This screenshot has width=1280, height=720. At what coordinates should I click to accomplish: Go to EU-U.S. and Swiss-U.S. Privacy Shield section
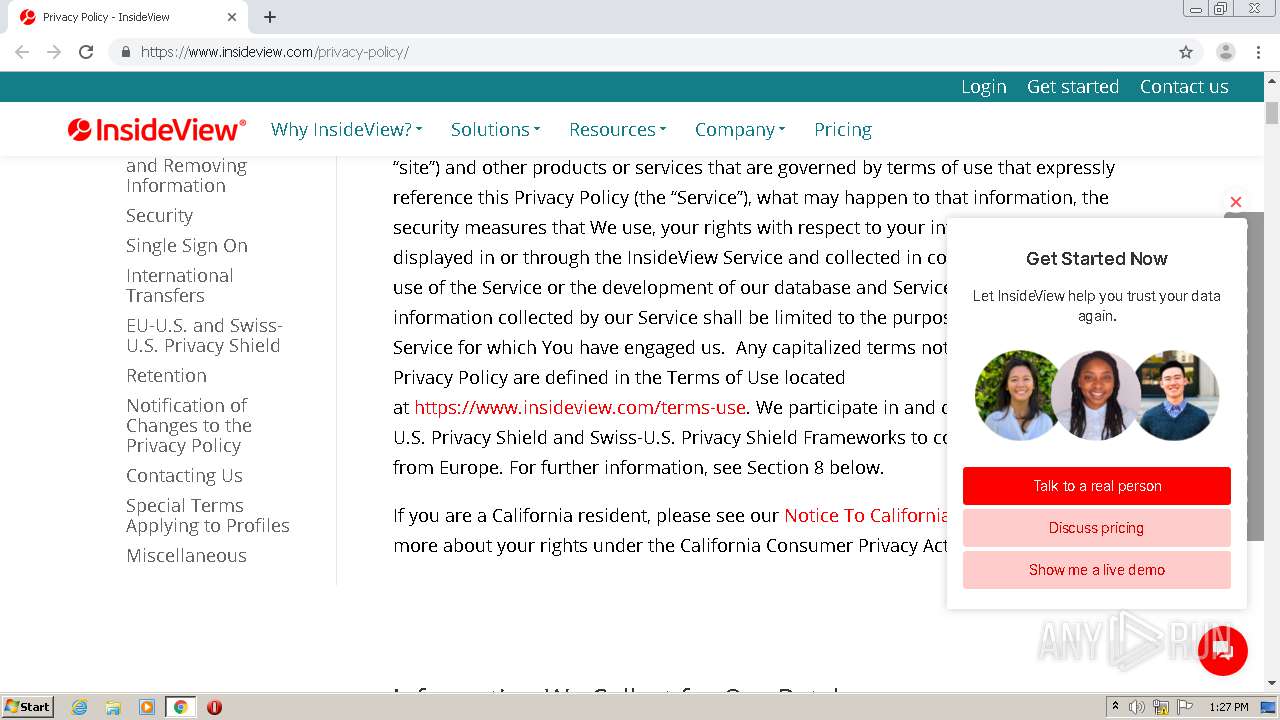coord(204,335)
